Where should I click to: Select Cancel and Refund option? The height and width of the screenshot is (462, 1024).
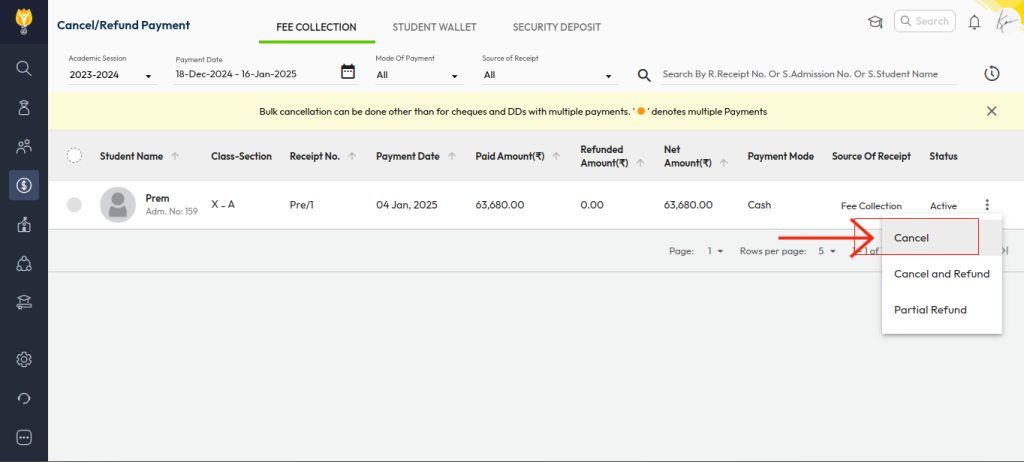pyautogui.click(x=941, y=274)
